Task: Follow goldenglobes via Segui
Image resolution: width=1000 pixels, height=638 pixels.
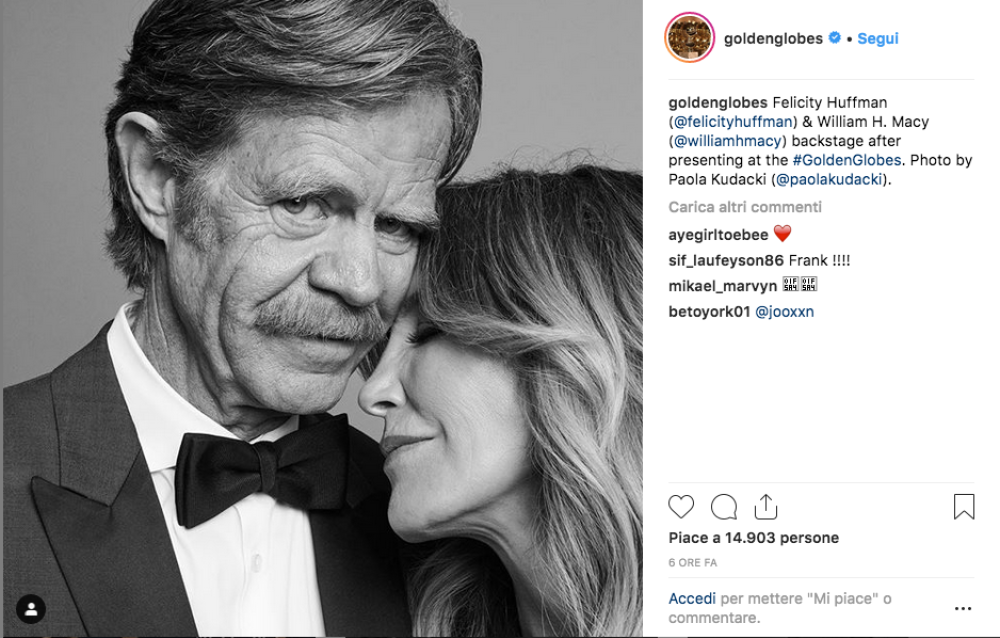Action: tap(878, 38)
